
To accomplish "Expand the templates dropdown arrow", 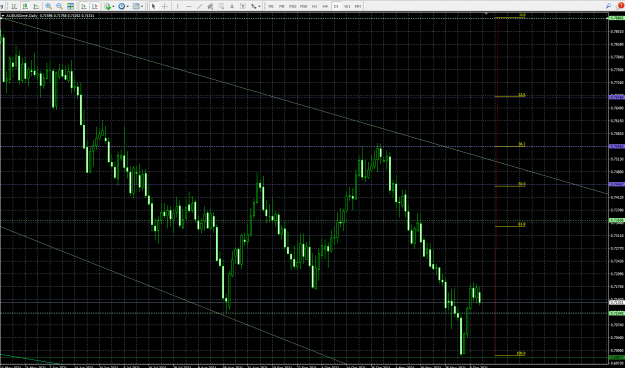I will pyautogui.click(x=142, y=6).
